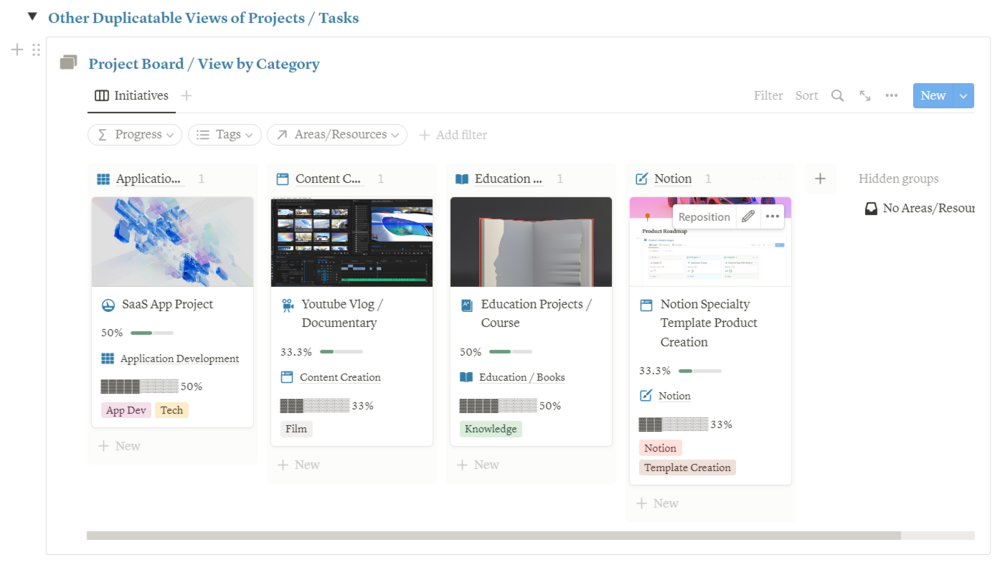The image size is (1005, 570).
Task: Add a block with the left margin plus icon
Action: (17, 50)
